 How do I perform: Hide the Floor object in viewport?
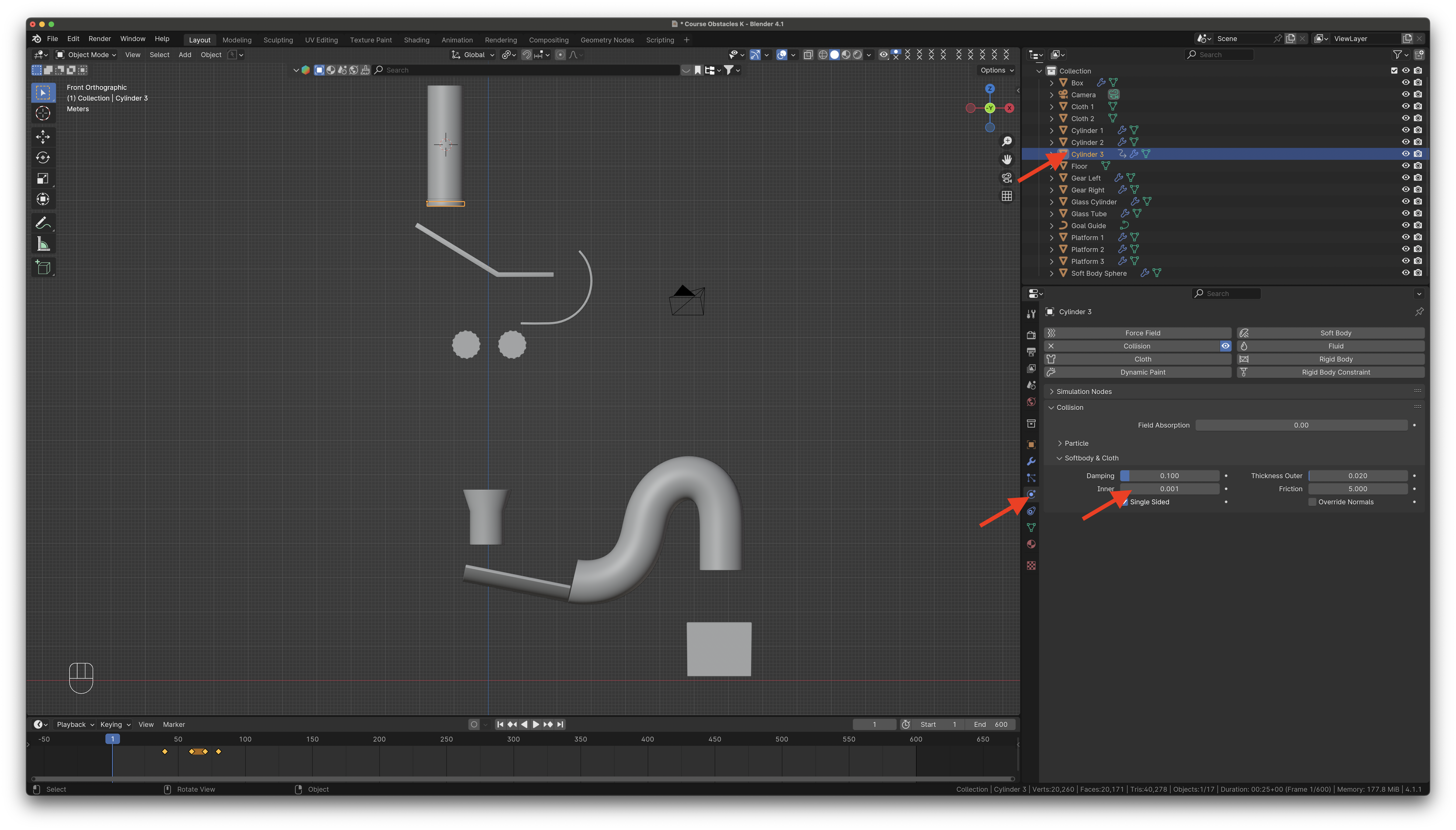pos(1405,166)
